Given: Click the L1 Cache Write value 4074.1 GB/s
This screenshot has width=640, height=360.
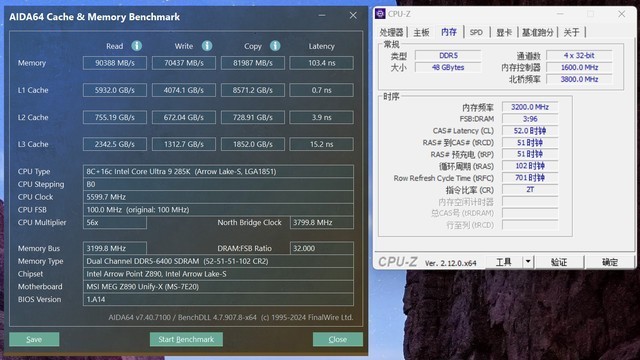Looking at the screenshot, I should tap(184, 90).
